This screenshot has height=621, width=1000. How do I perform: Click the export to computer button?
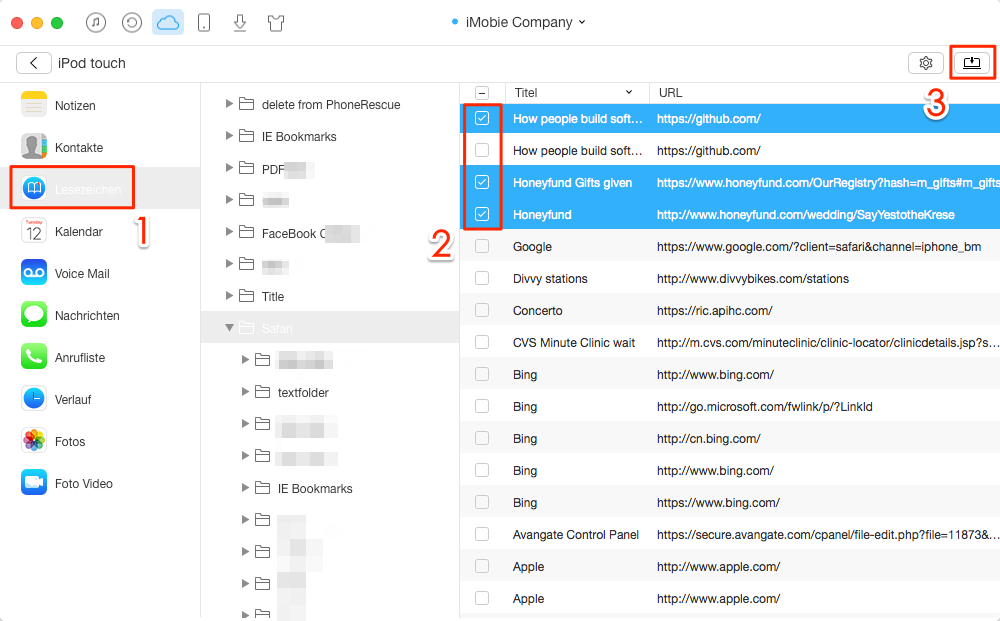[971, 63]
